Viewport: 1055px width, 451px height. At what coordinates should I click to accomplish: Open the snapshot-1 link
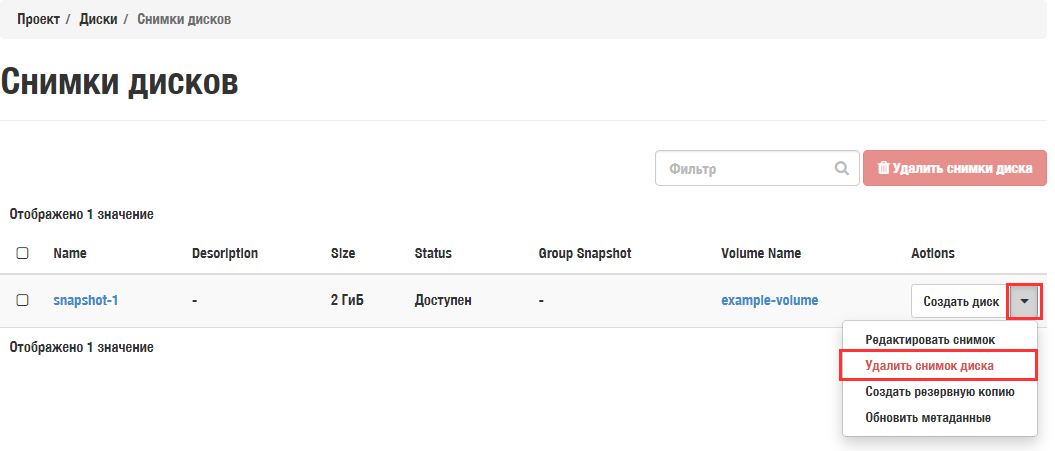pyautogui.click(x=85, y=300)
